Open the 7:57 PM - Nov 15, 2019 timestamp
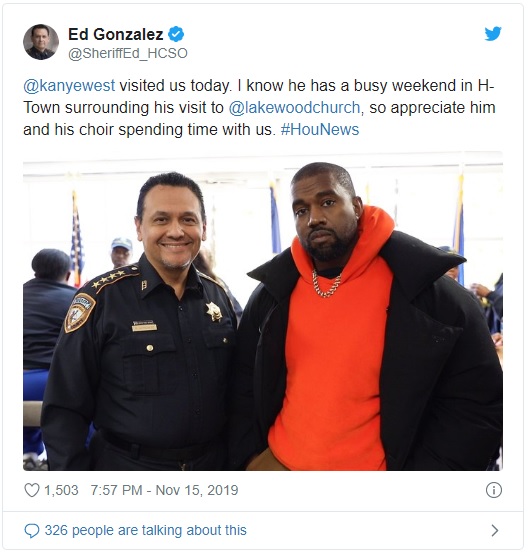This screenshot has width=531, height=557. (x=164, y=490)
